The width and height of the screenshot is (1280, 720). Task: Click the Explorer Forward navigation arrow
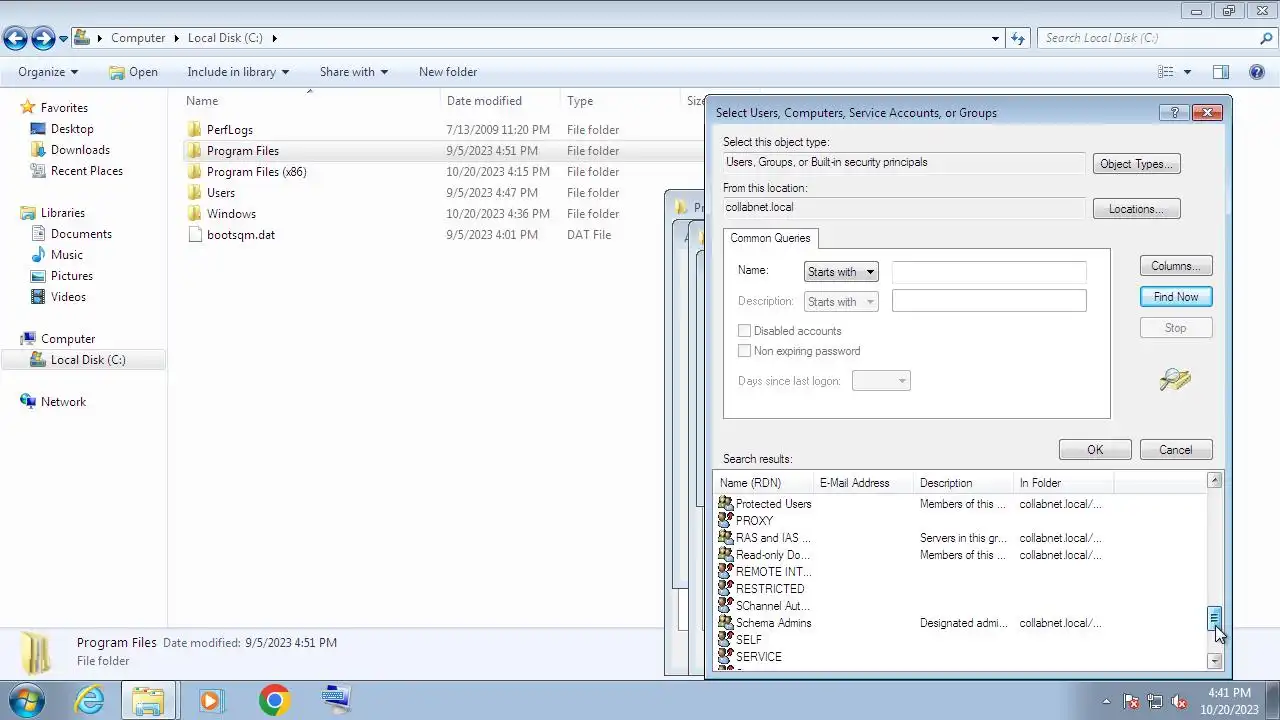(x=43, y=38)
